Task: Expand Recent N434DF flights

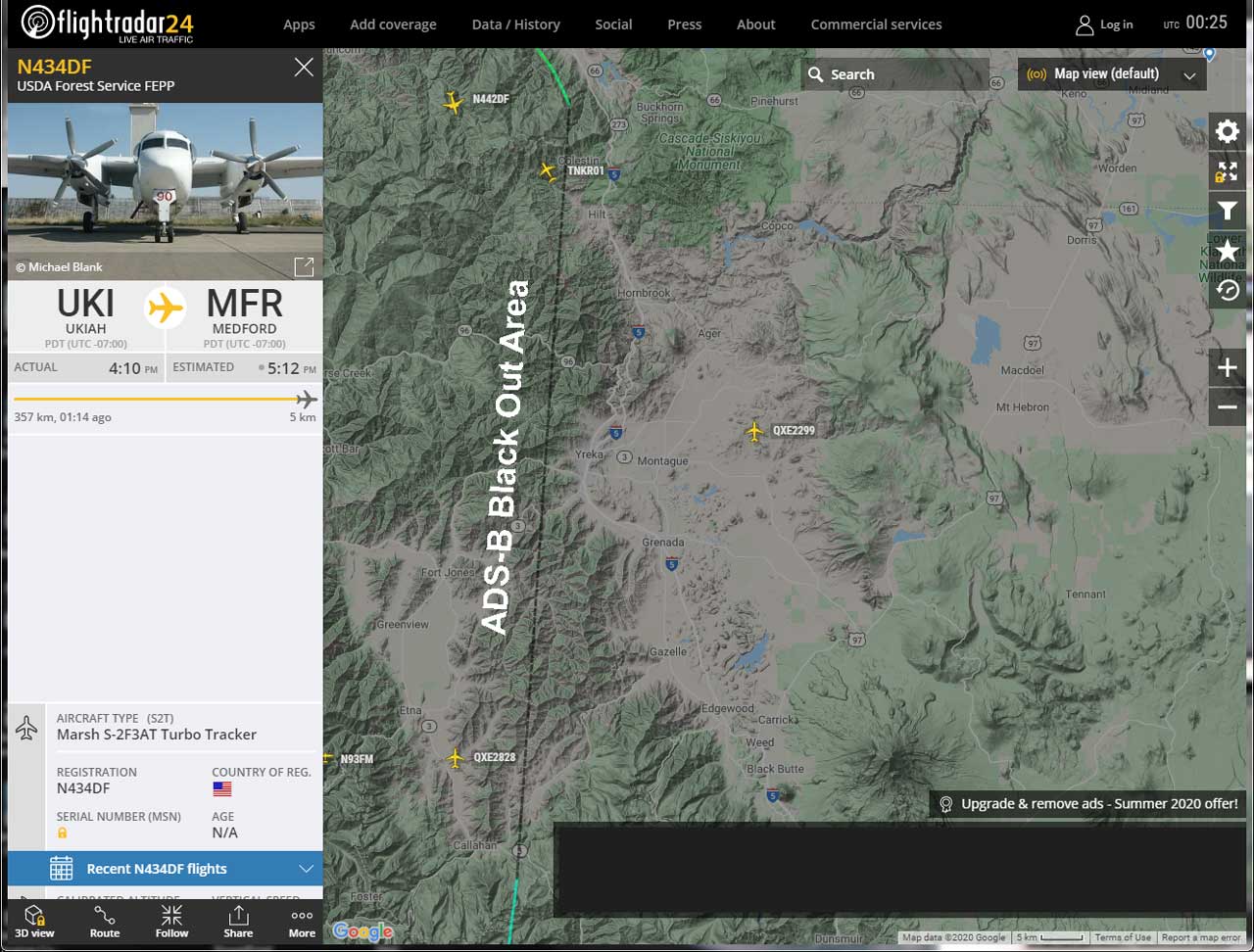Action: [166, 869]
